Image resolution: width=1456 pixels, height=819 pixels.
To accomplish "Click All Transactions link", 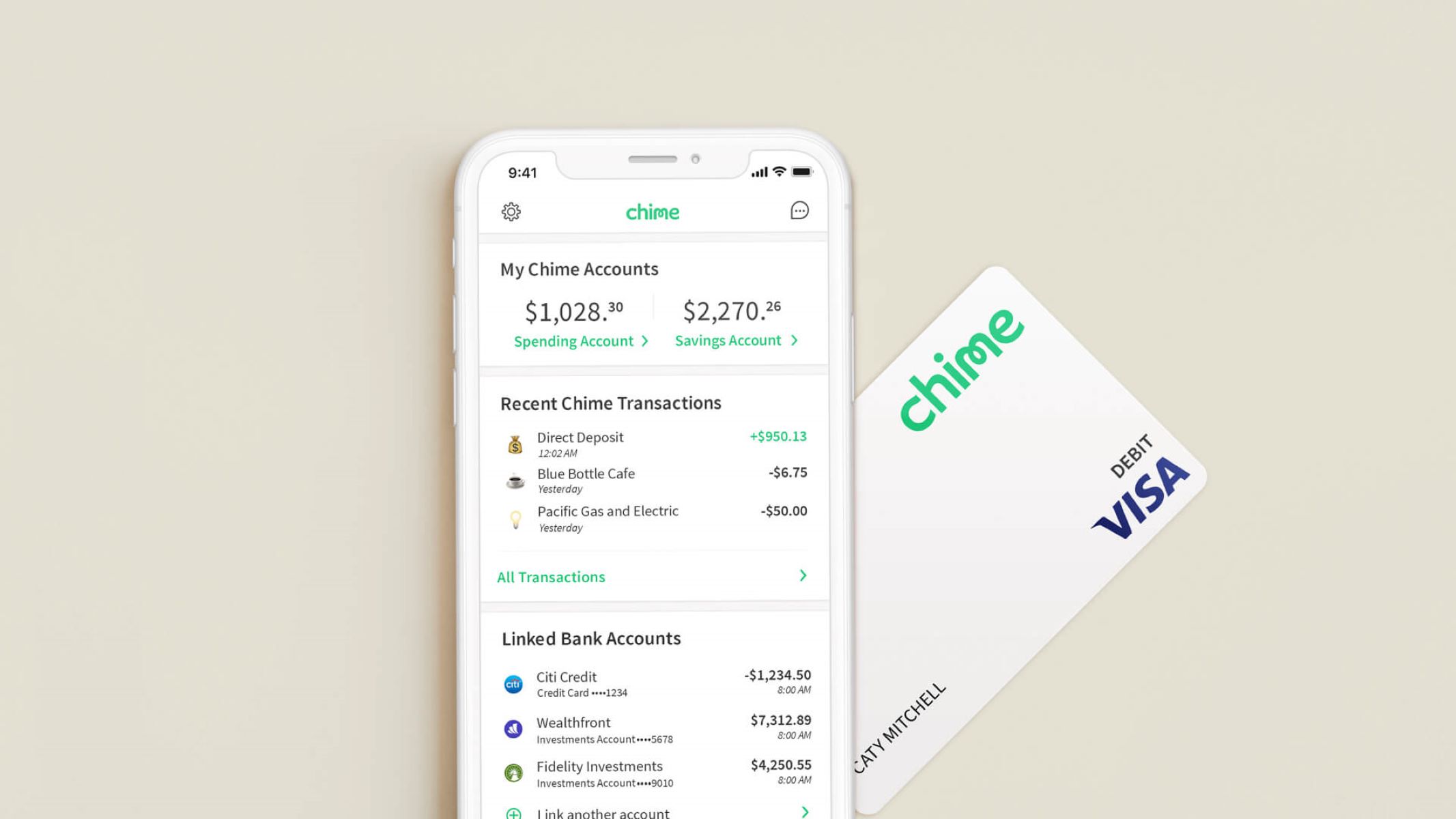I will [550, 575].
